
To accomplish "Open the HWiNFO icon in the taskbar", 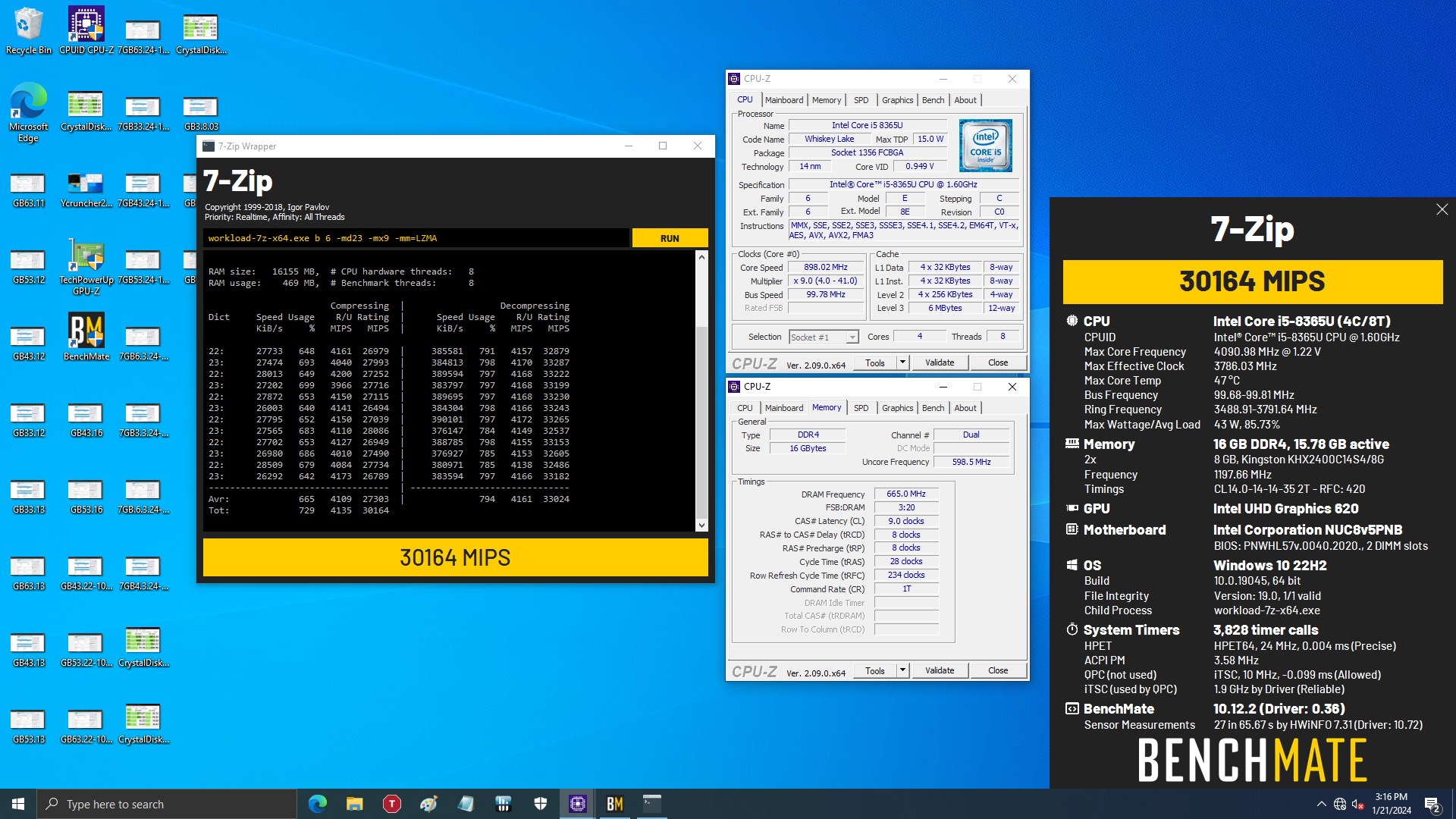I will (503, 804).
